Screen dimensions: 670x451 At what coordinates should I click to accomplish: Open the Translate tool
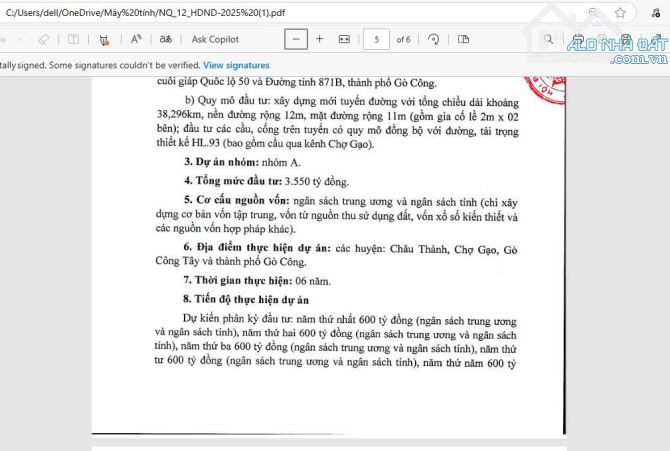(x=166, y=39)
